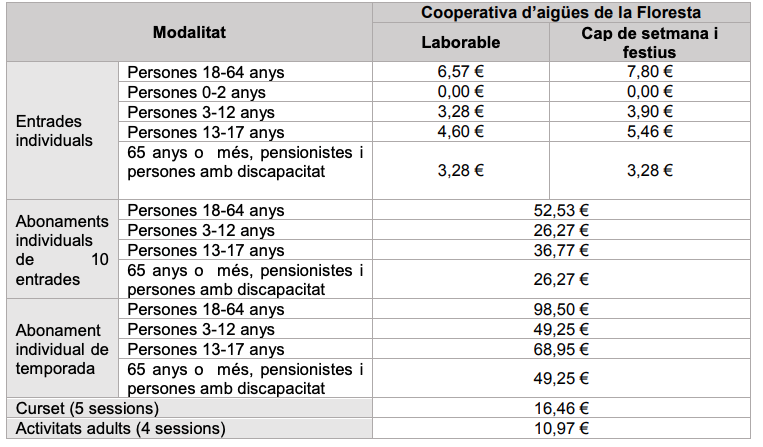Click the 98,50 € season price
The image size is (763, 447).
[561, 309]
